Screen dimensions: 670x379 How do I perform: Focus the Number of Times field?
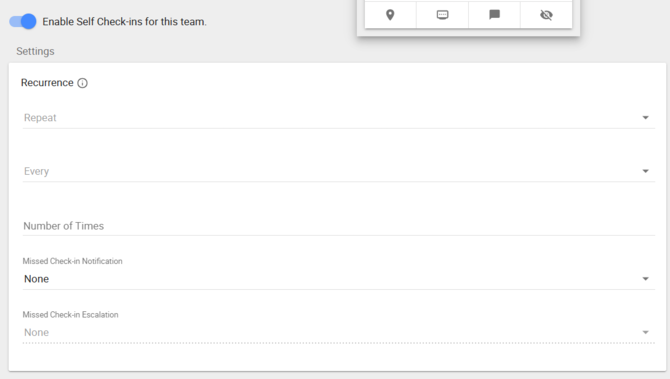click(x=338, y=226)
